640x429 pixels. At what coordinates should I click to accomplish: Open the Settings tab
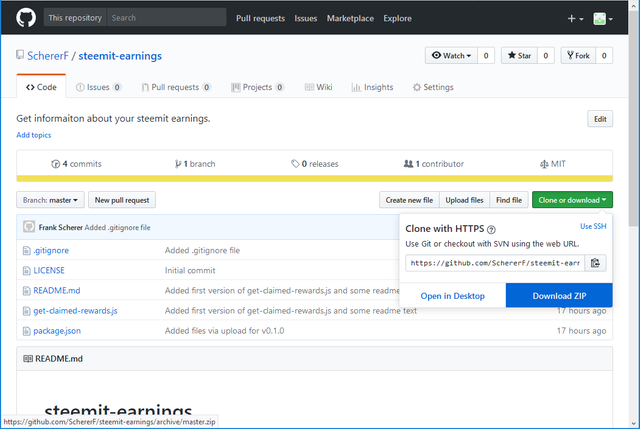click(433, 87)
